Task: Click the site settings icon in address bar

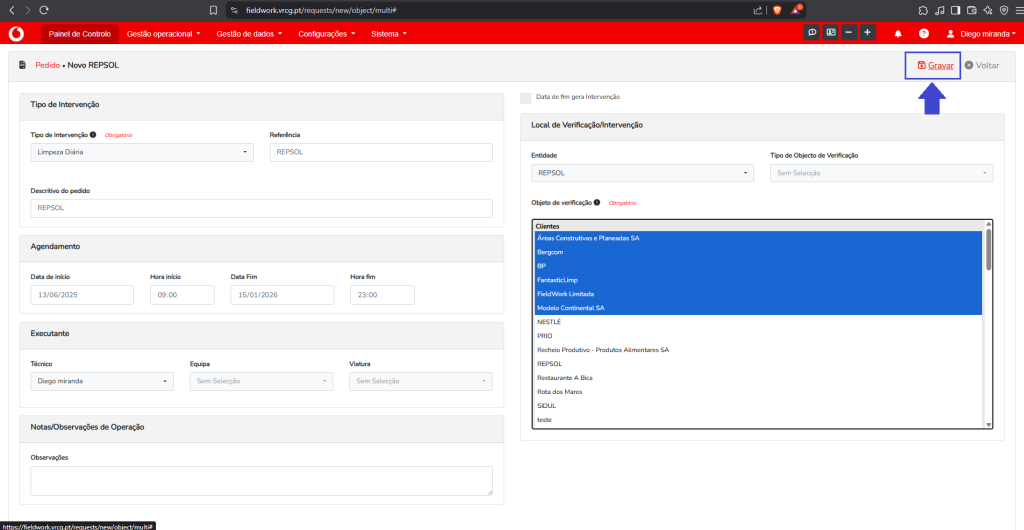Action: [234, 10]
